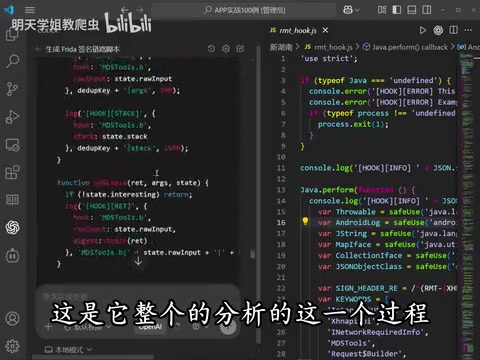The width and height of the screenshot is (480, 360).
Task: Toggle the secondary side bar
Action: tap(427, 10)
